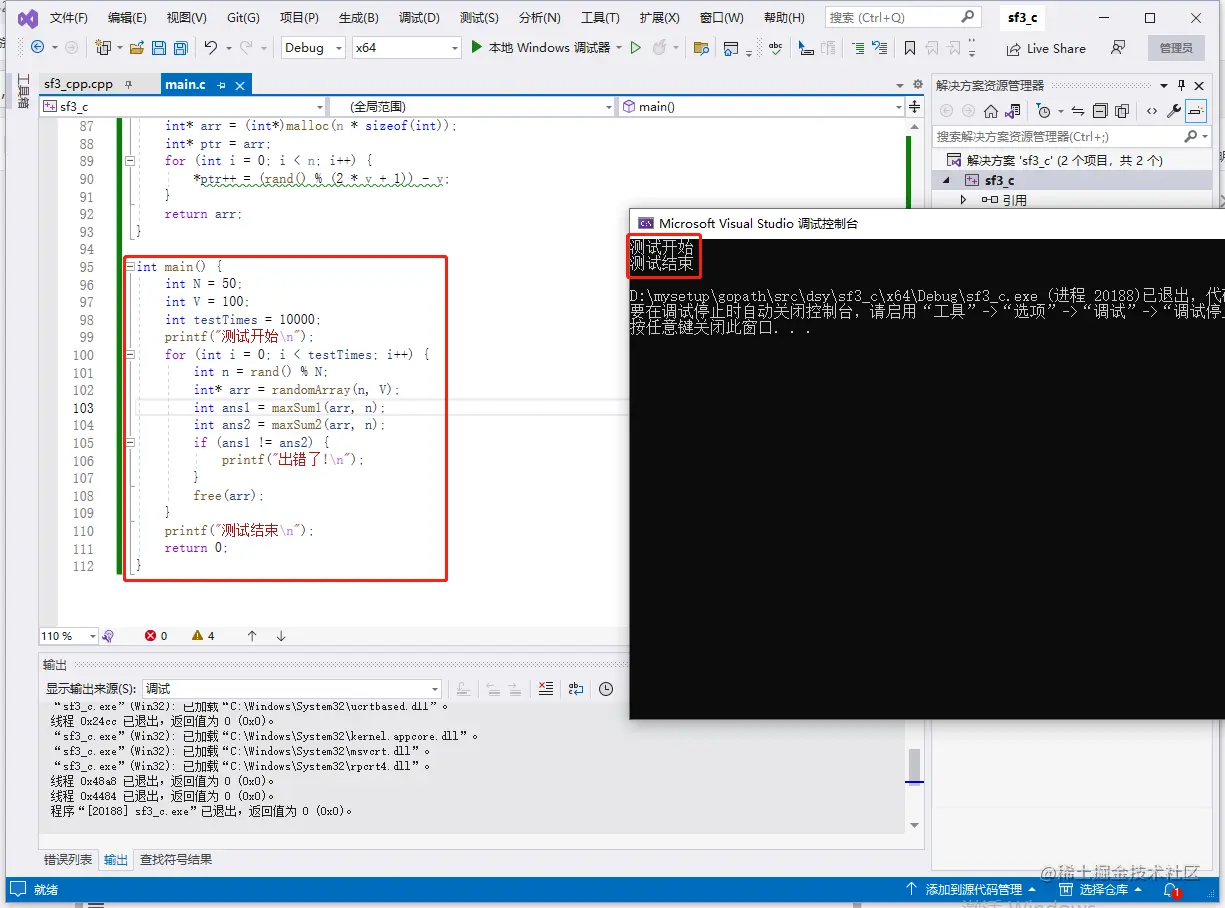
Task: Click the clear all output icon
Action: coord(545,688)
